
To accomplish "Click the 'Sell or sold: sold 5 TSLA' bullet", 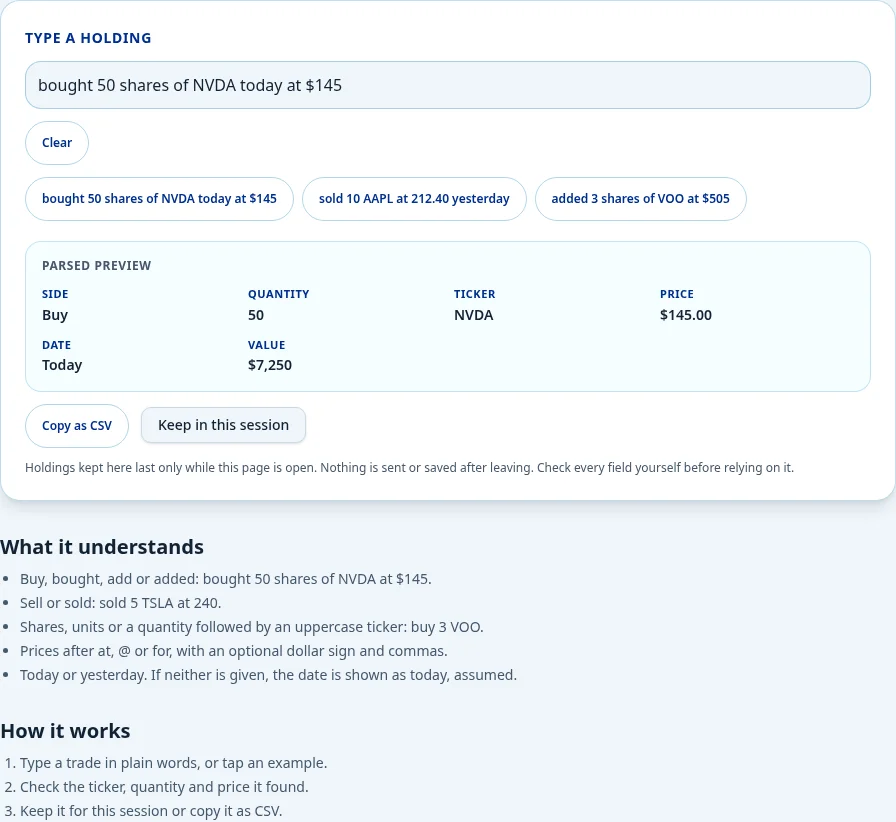I will click(x=121, y=603).
